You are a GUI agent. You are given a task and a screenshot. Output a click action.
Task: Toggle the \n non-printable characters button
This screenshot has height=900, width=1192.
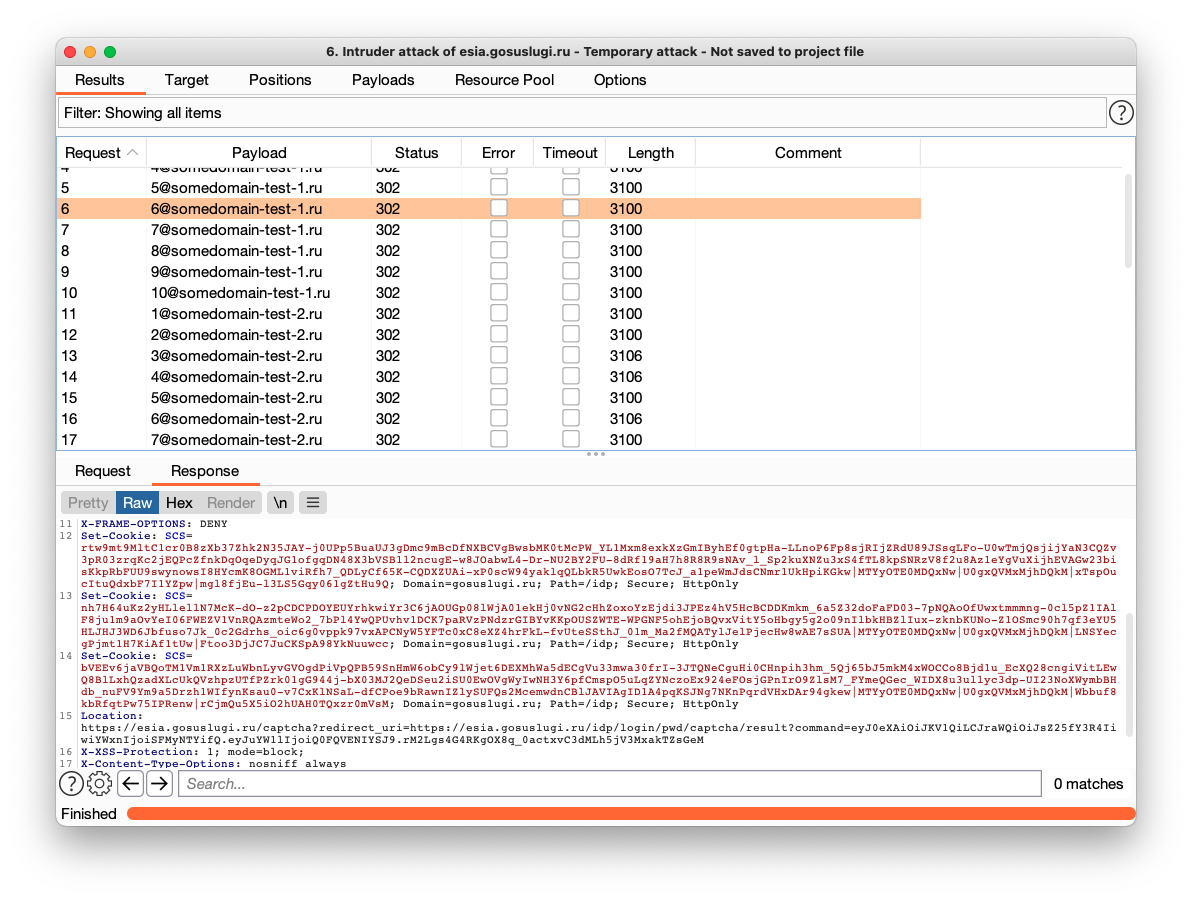pyautogui.click(x=281, y=502)
